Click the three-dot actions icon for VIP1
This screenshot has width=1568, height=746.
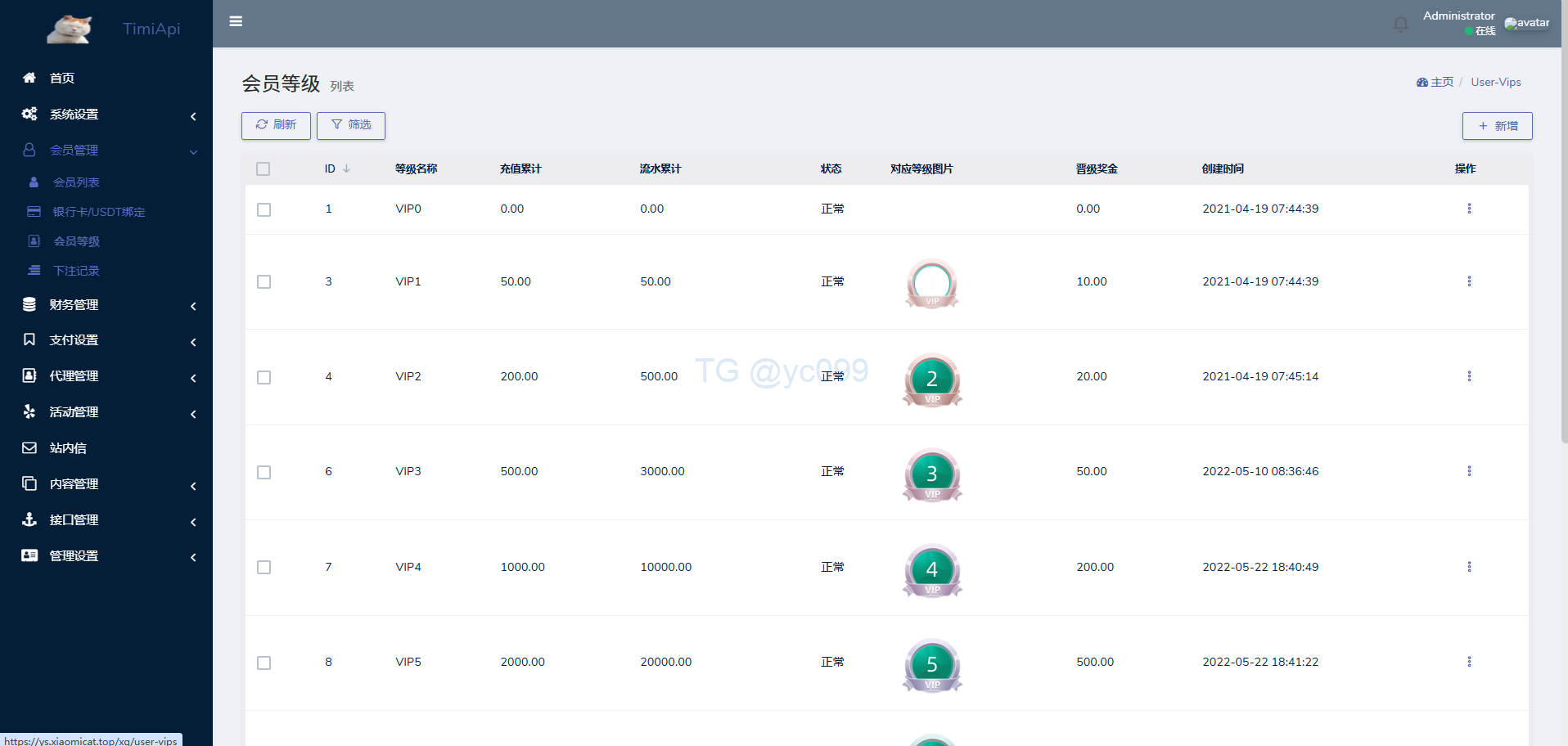pyautogui.click(x=1469, y=281)
